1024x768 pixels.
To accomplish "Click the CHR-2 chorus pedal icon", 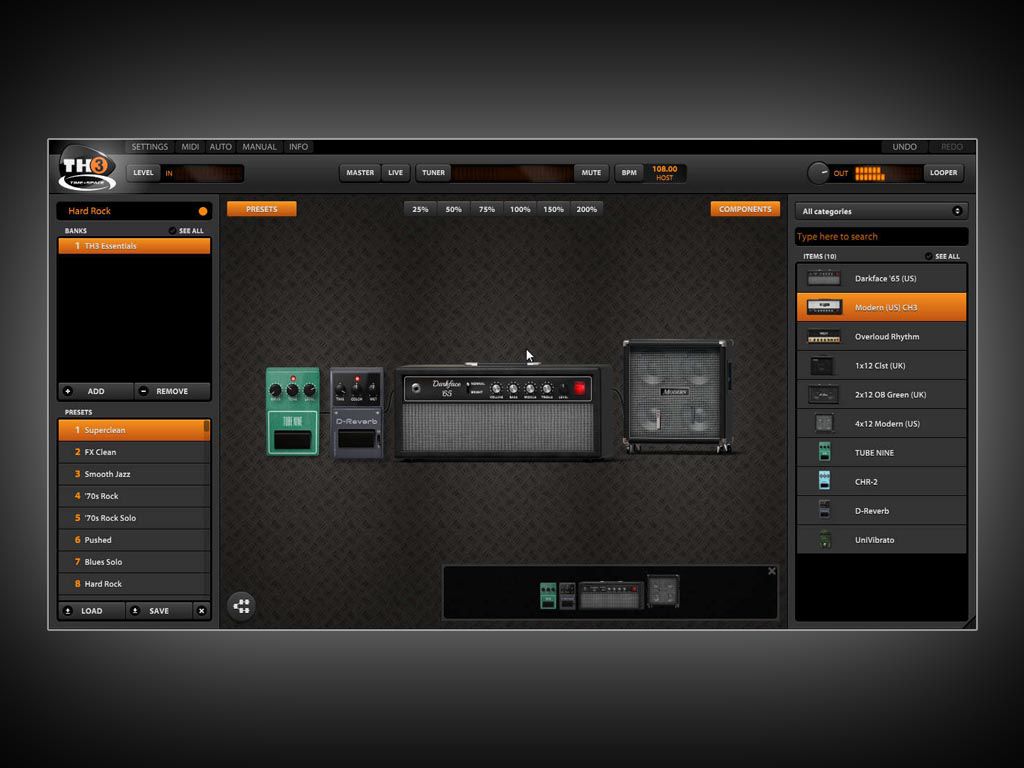I will pyautogui.click(x=825, y=481).
